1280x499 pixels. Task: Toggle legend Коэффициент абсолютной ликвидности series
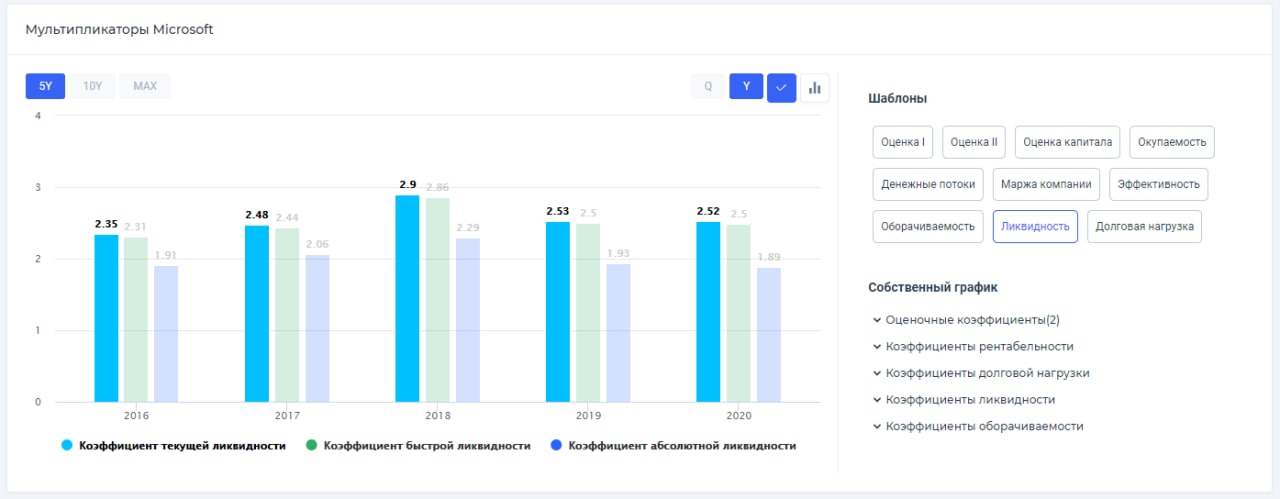(x=673, y=445)
